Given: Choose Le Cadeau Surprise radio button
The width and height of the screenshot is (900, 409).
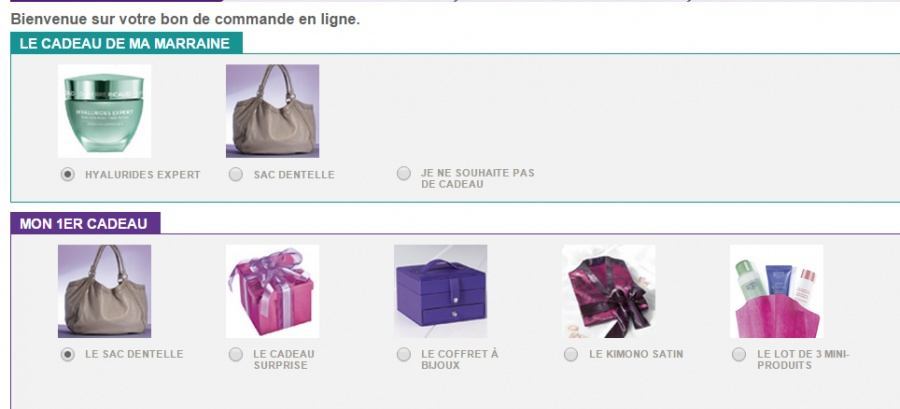Looking at the screenshot, I should (x=236, y=355).
